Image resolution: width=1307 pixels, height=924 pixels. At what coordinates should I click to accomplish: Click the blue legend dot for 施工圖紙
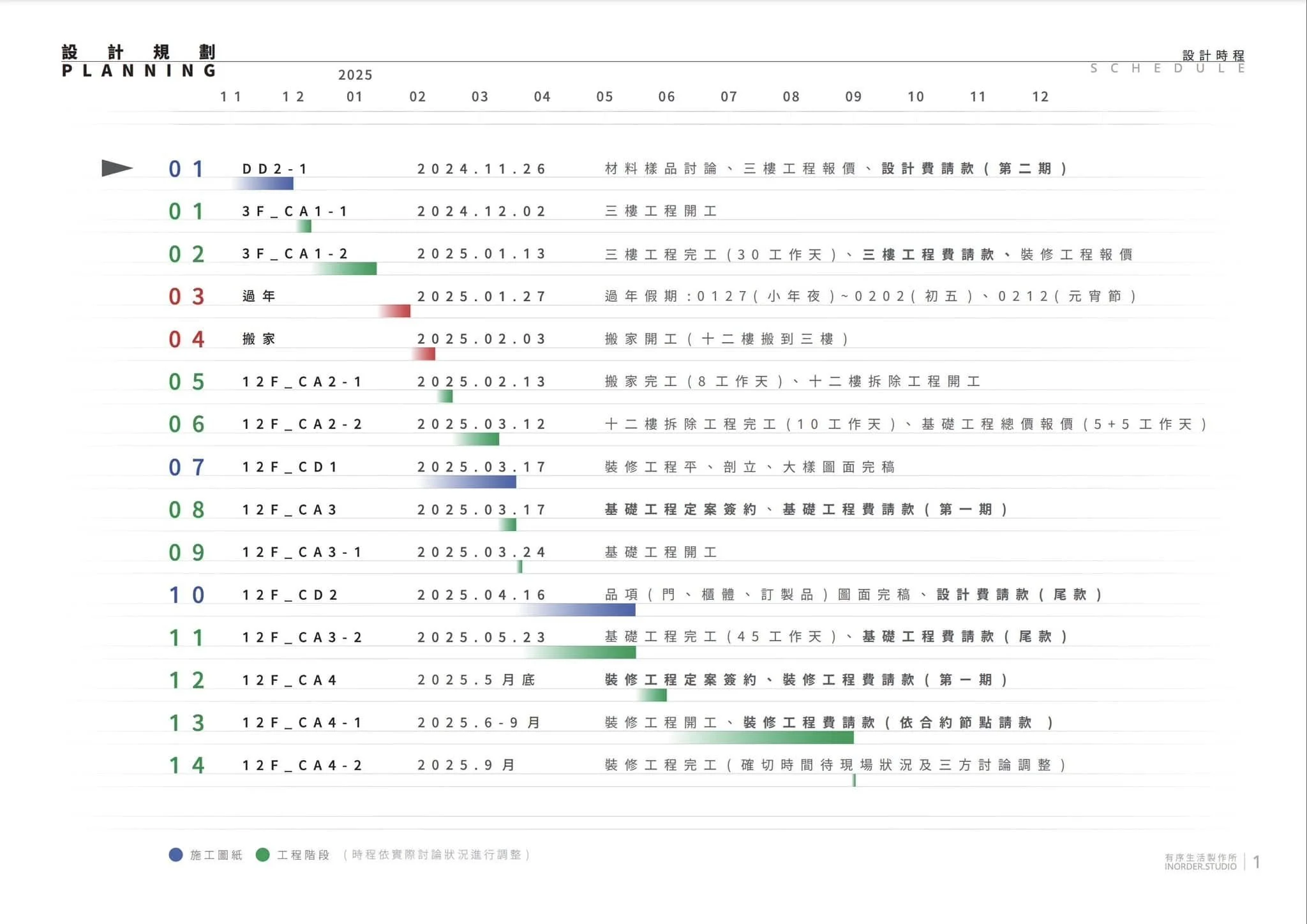[x=176, y=854]
